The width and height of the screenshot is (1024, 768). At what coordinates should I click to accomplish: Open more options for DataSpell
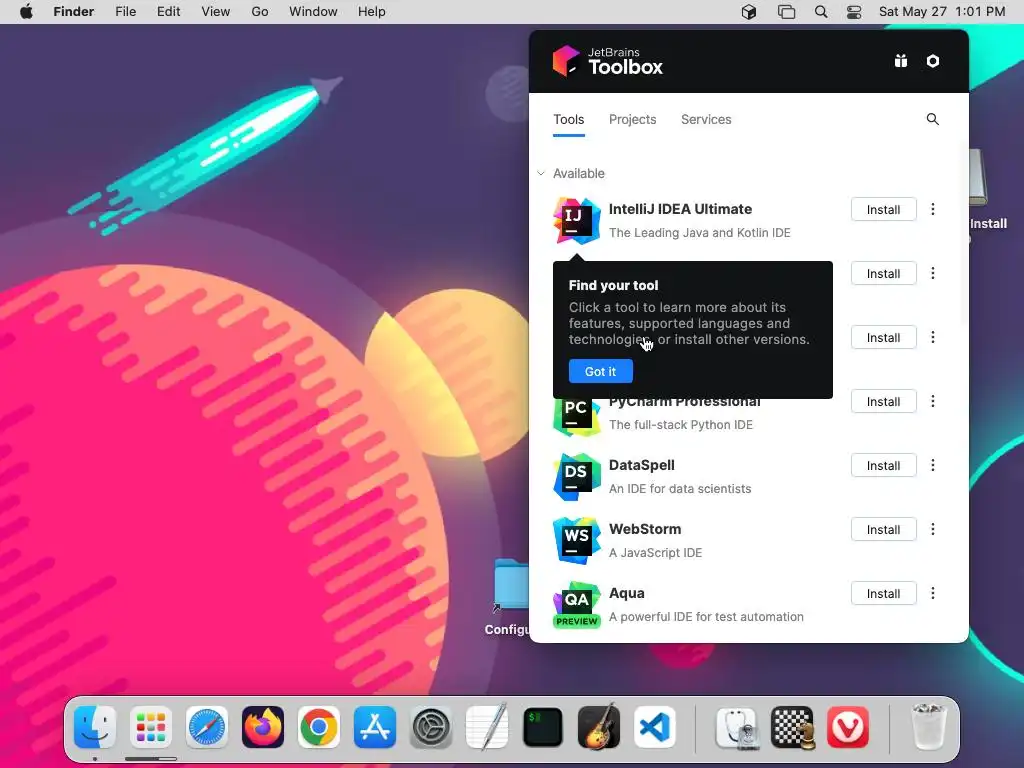click(x=933, y=465)
